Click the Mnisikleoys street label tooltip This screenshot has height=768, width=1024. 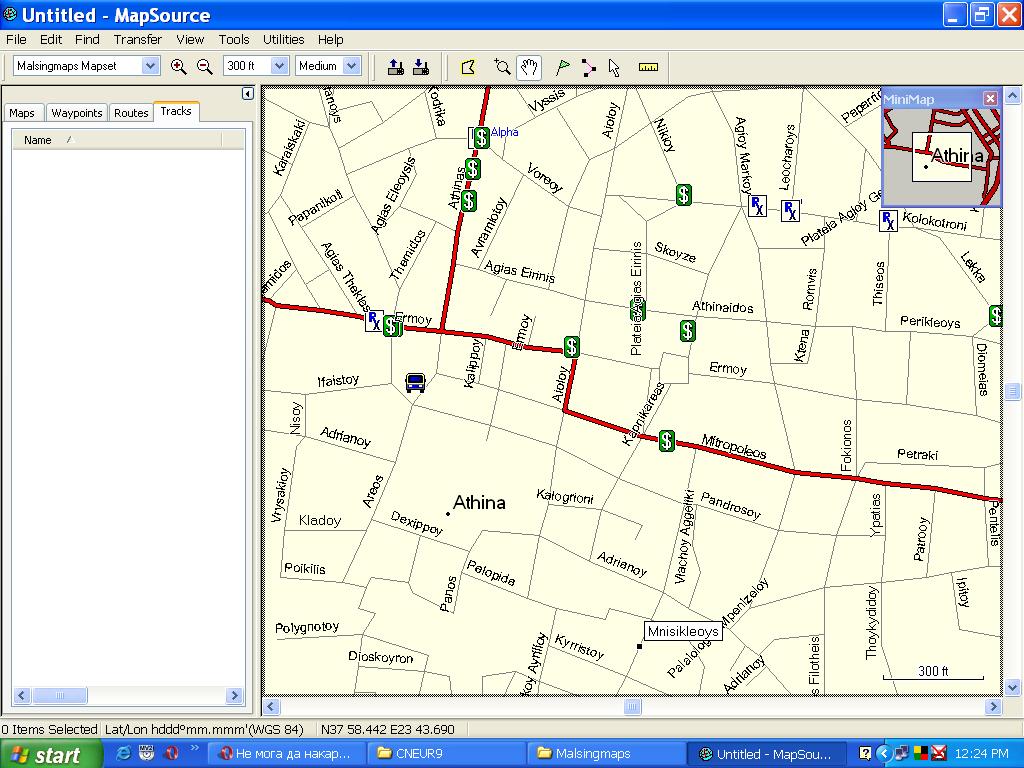point(683,631)
